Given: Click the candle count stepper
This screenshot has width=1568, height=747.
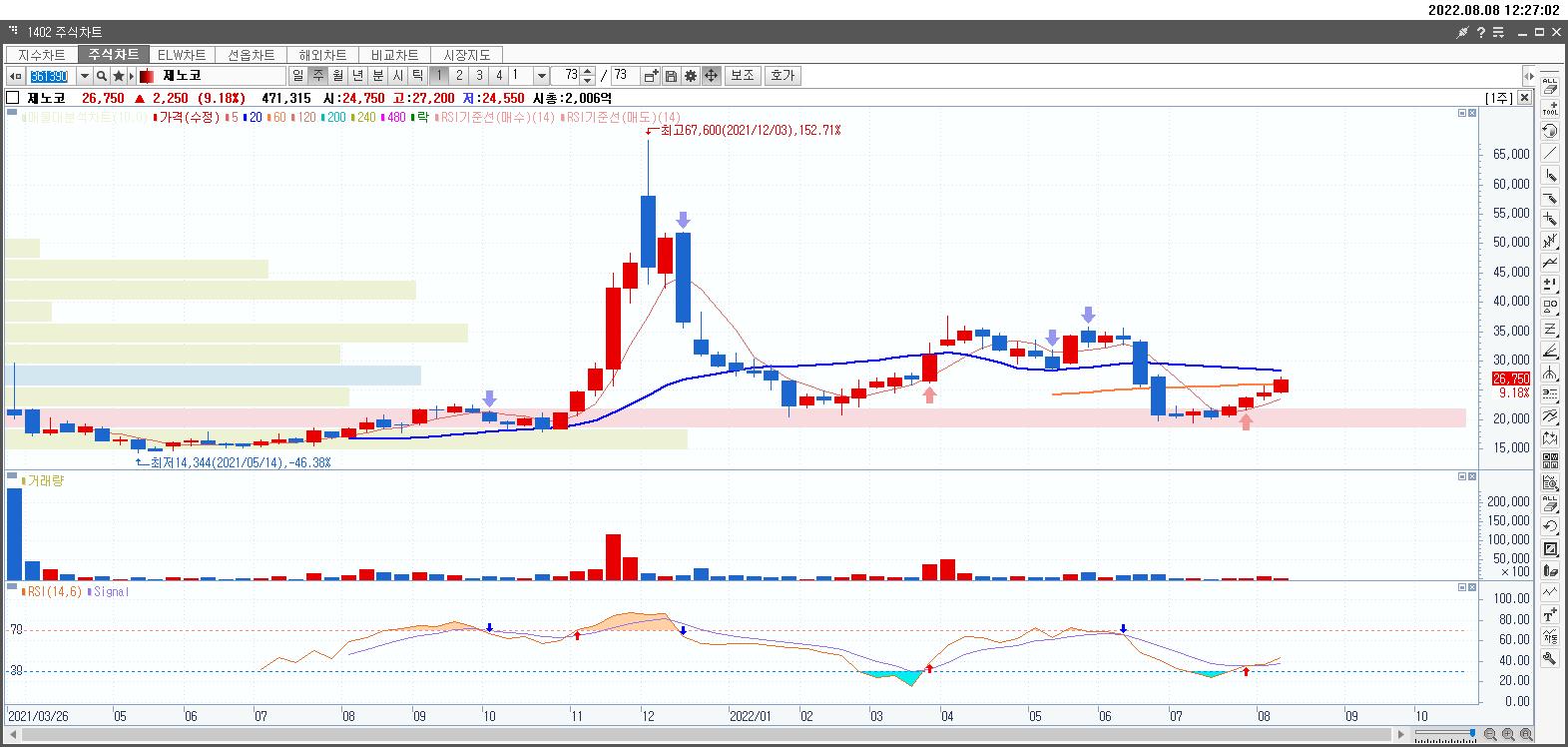Looking at the screenshot, I should pos(587,76).
